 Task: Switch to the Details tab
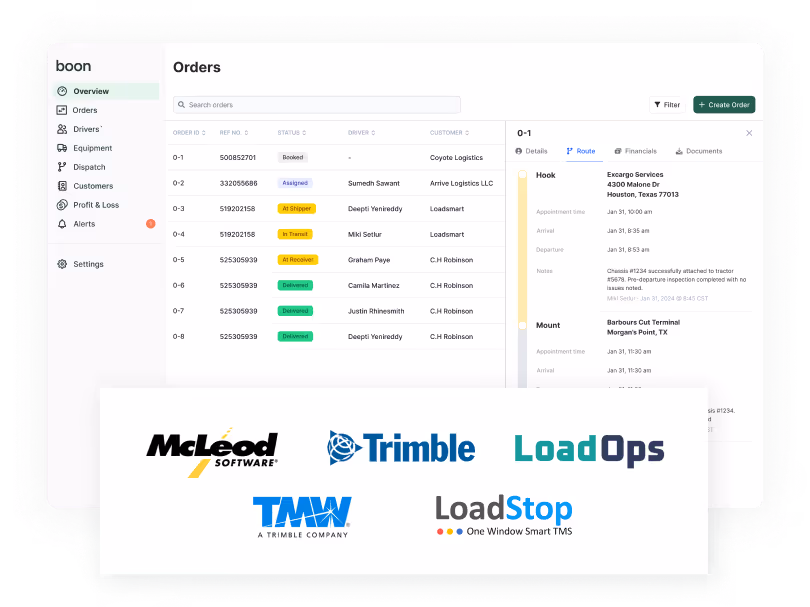click(x=532, y=151)
